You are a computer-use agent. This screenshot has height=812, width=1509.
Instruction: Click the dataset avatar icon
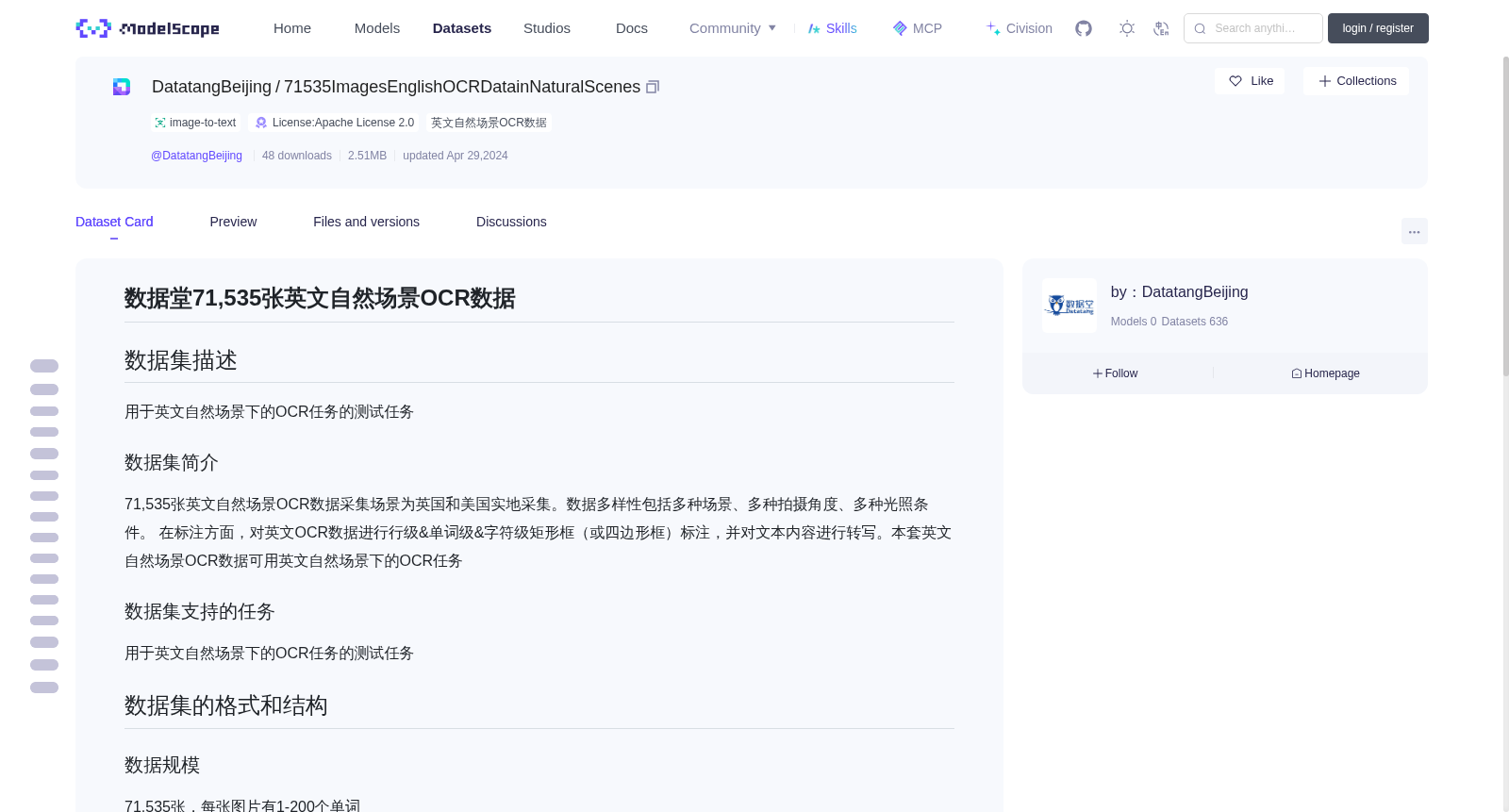122,87
